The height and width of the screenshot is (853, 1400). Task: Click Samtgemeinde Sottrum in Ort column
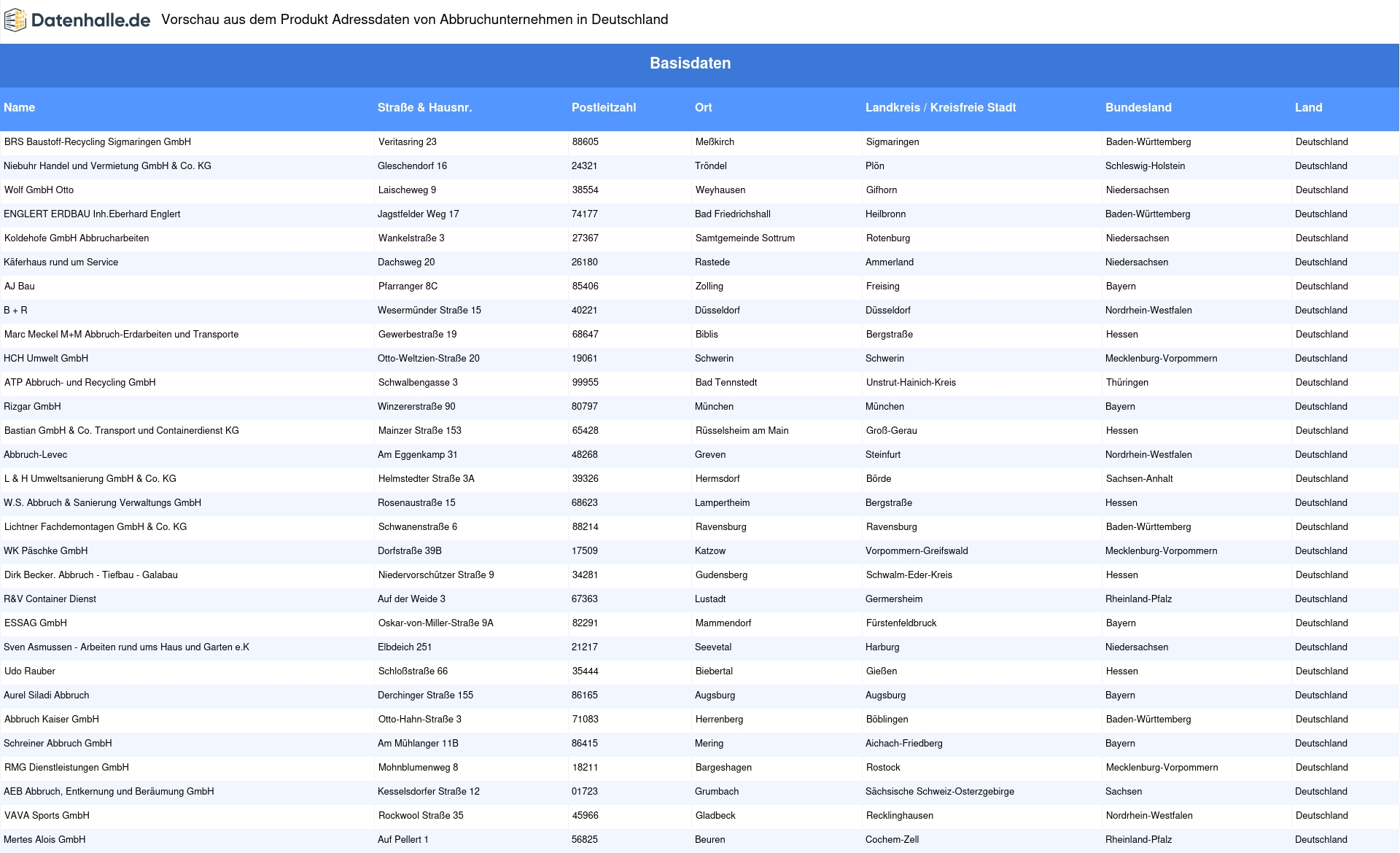pos(745,238)
